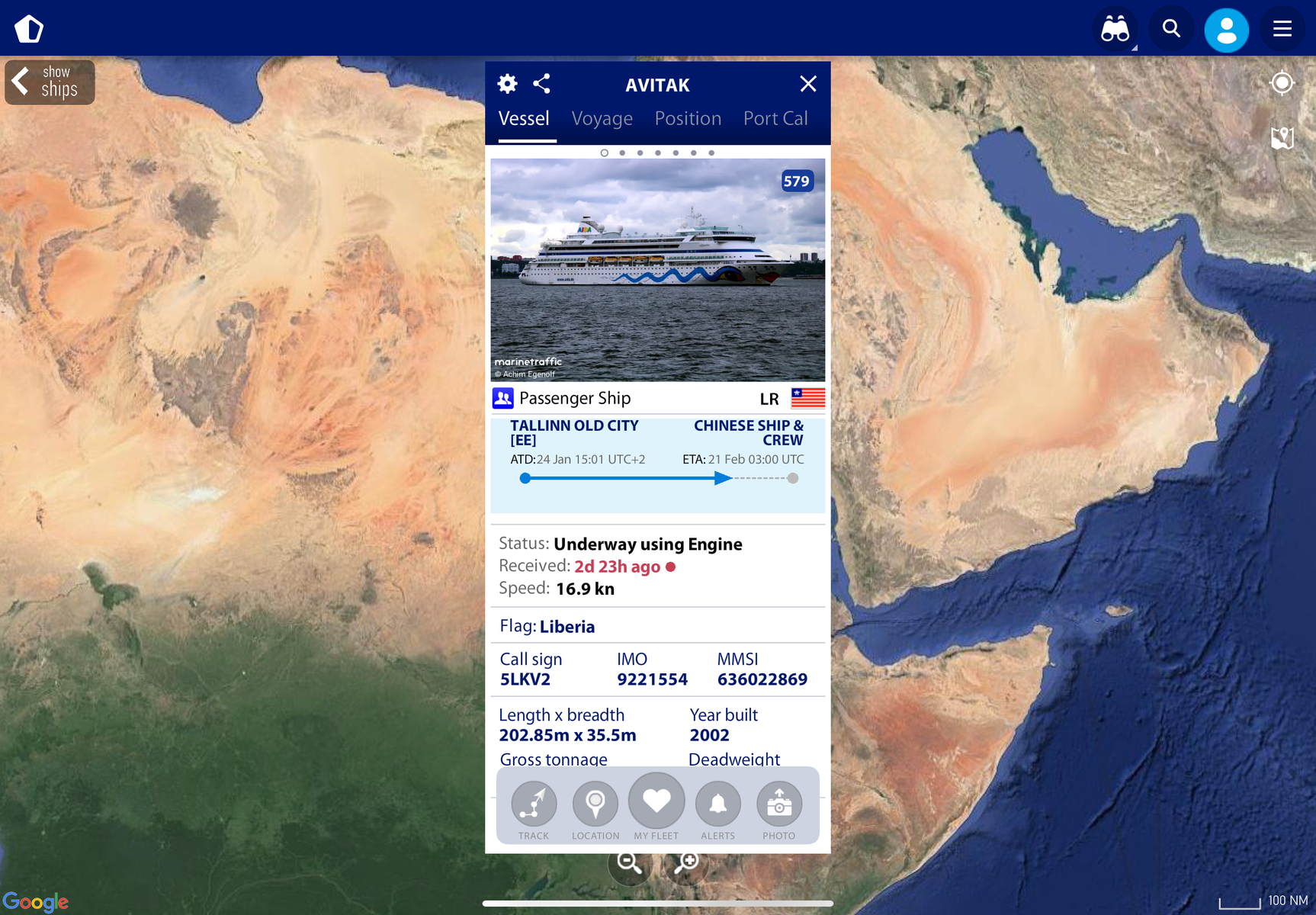Click the ATD 24 Jan 15:01 UTC+2
Viewport: 1316px width, 915px height.
(x=578, y=459)
